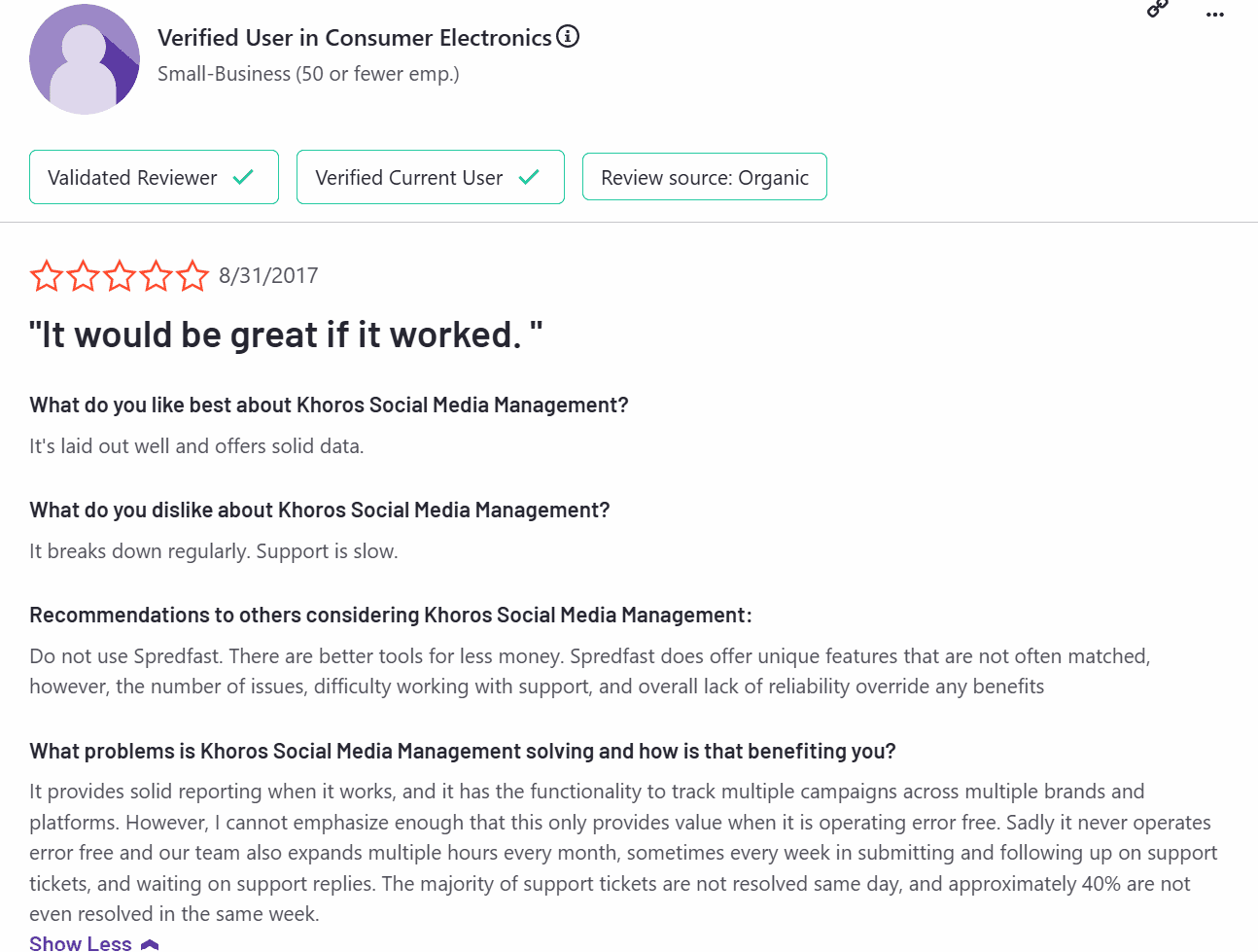Click the review date 8/31/2017
The image size is (1258, 952).
(268, 276)
